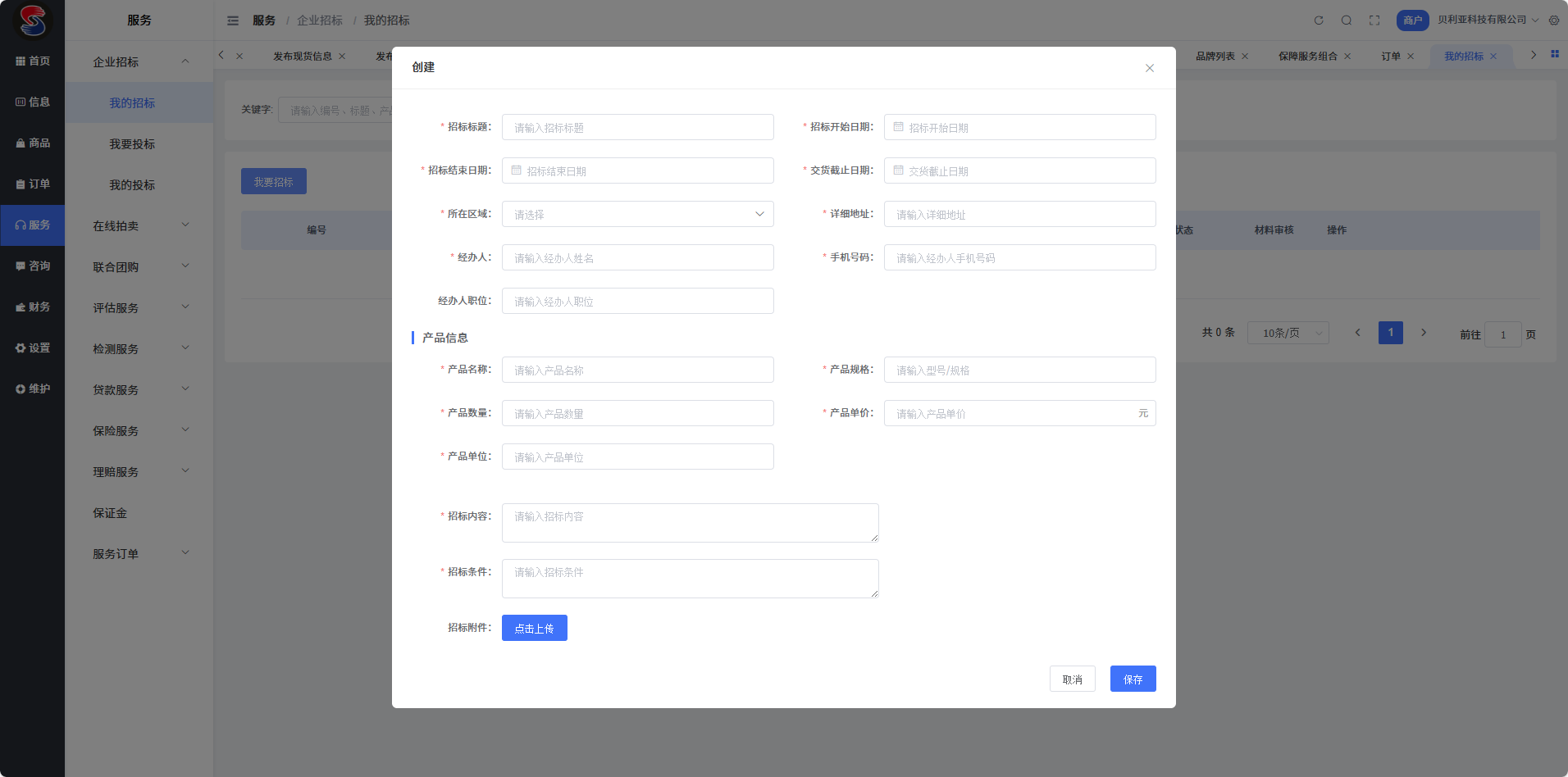Focus the 招标标题 input field
1568x777 pixels.
(637, 127)
